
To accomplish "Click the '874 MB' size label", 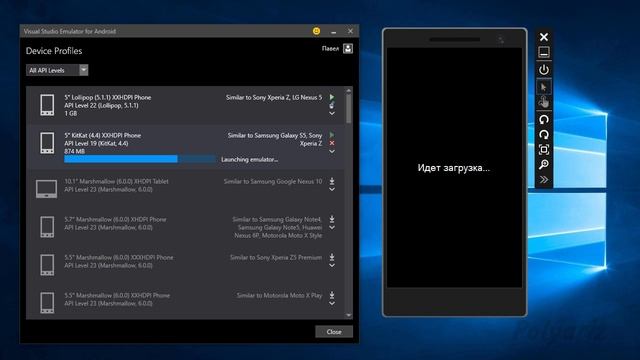I will (74, 151).
